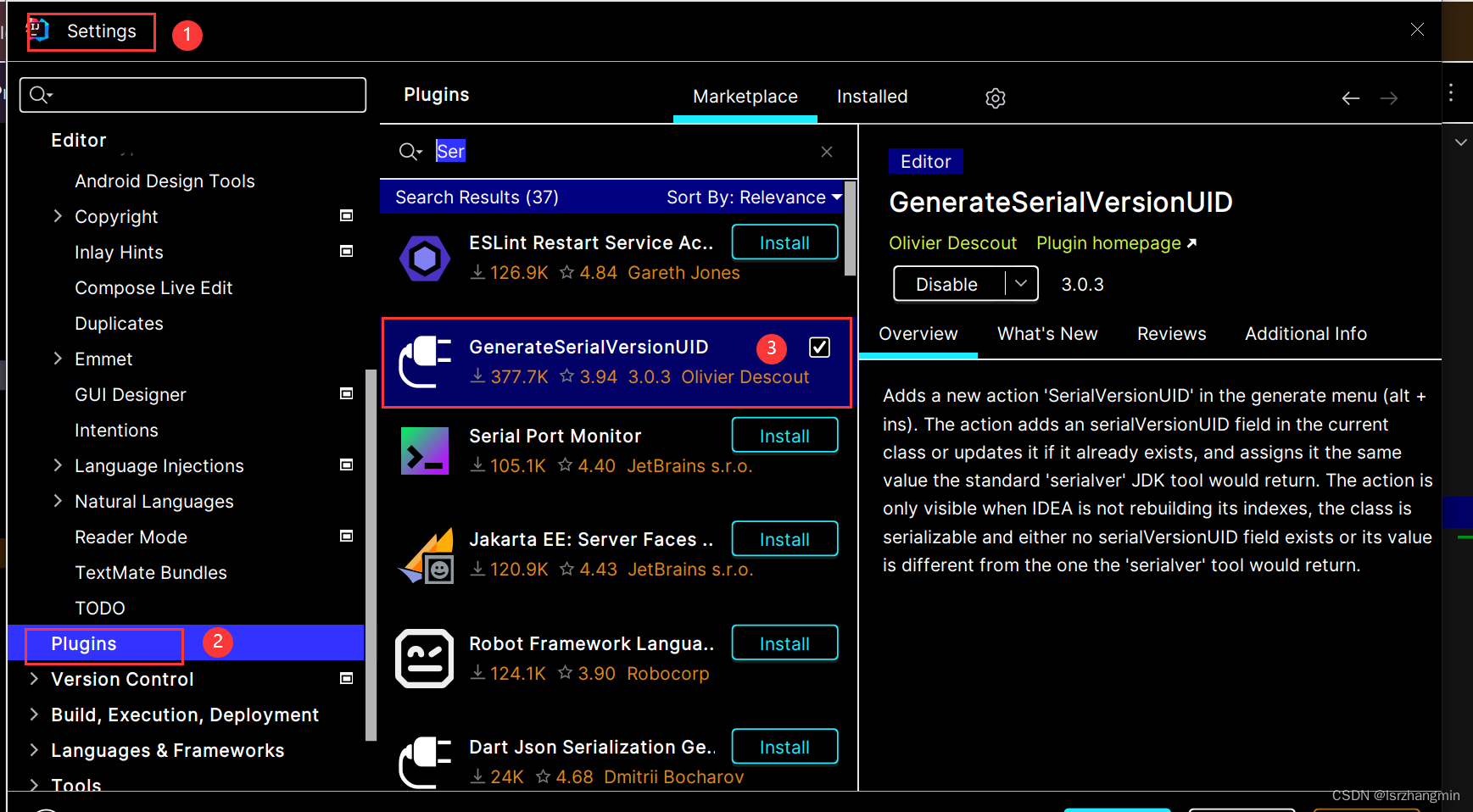Switch to the Installed tab
This screenshot has width=1473, height=812.
click(872, 96)
